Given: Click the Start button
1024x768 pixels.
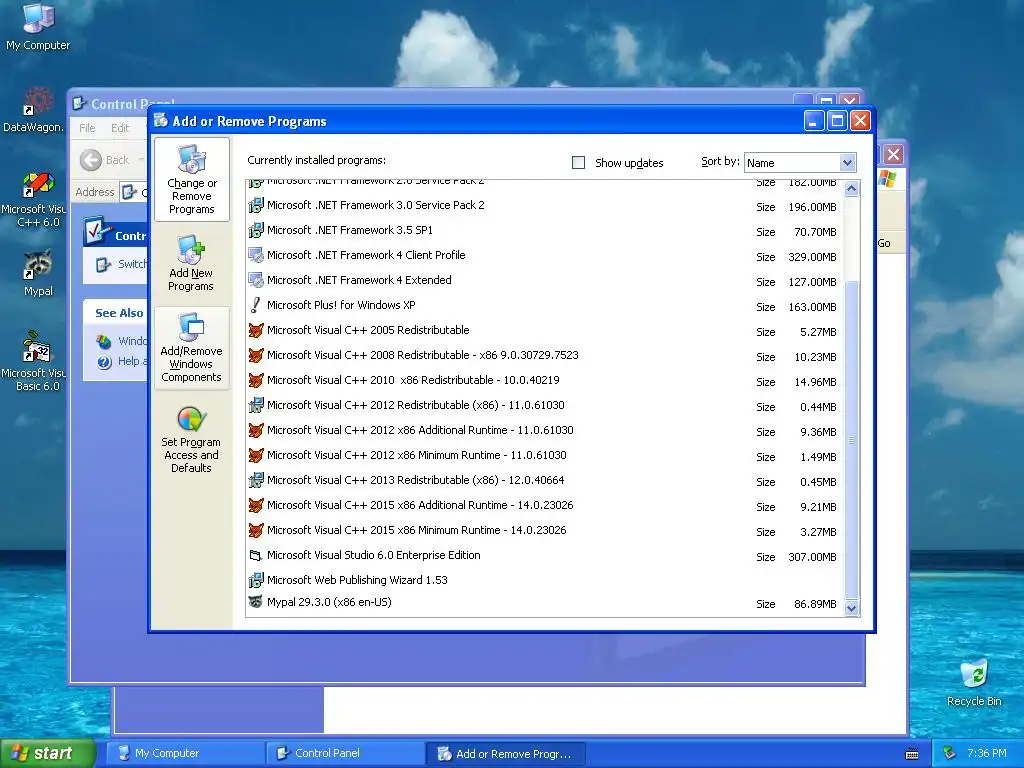Looking at the screenshot, I should 46,753.
